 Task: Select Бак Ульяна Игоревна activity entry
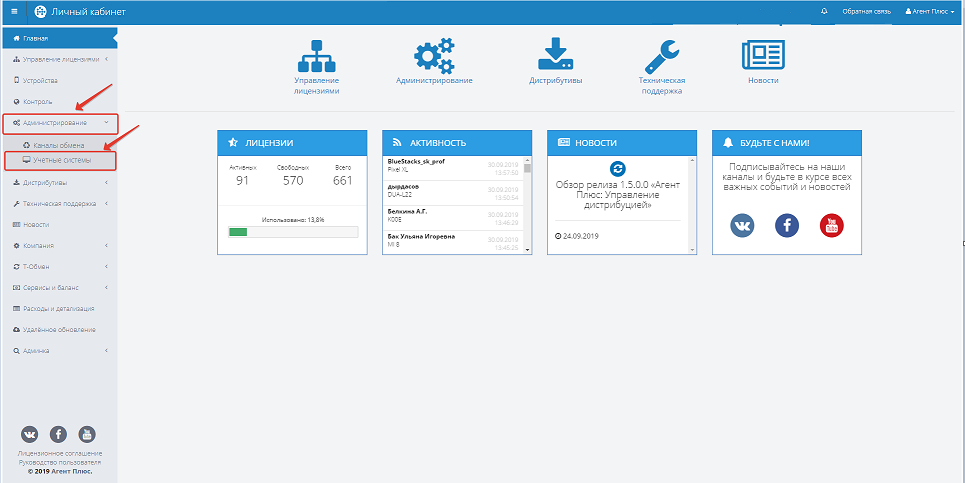(452, 242)
